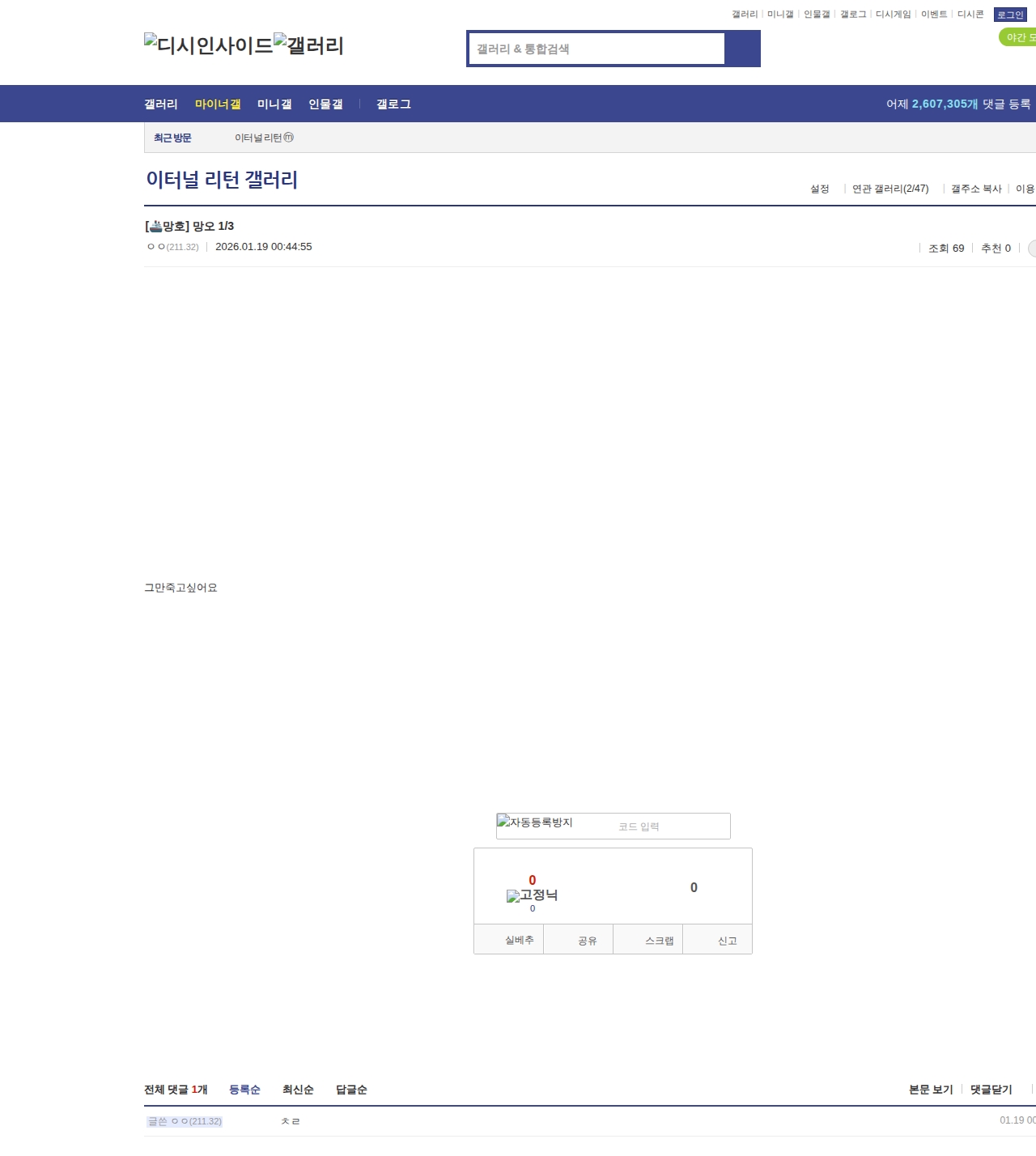
Task: Expand the 연관 갤러리(2/47) list
Action: coord(889,188)
